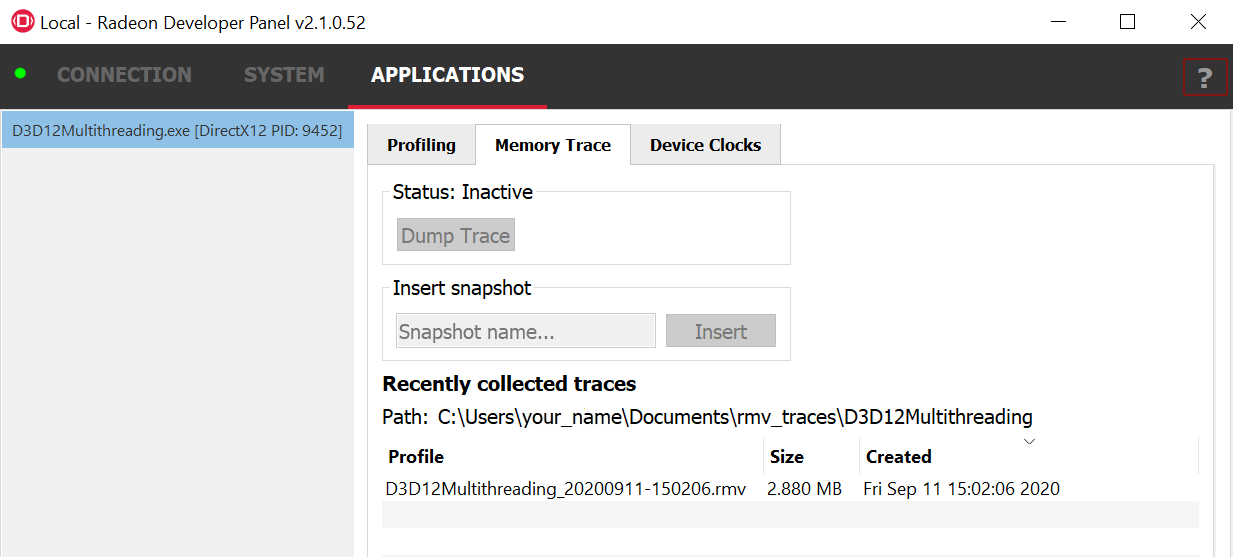Select the D3D12Multithreading_20200911-150206.rmv trace row
Viewport: 1233px width, 557px height.
point(565,489)
